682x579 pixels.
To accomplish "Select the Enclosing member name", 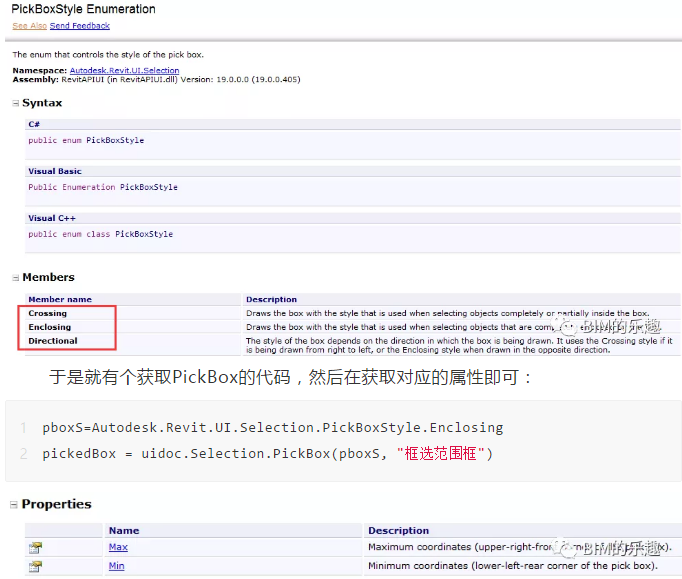I will [50, 327].
